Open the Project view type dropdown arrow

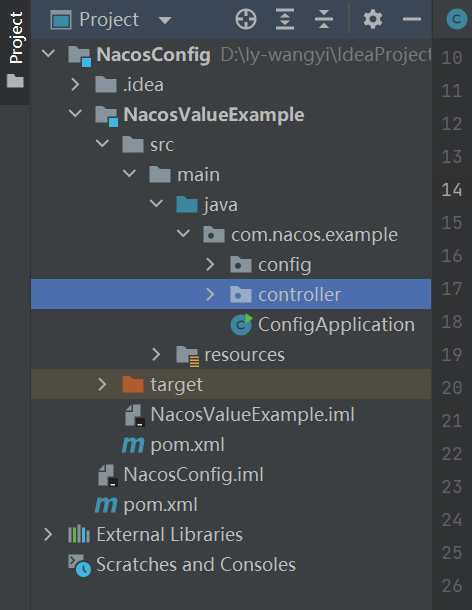(x=165, y=20)
